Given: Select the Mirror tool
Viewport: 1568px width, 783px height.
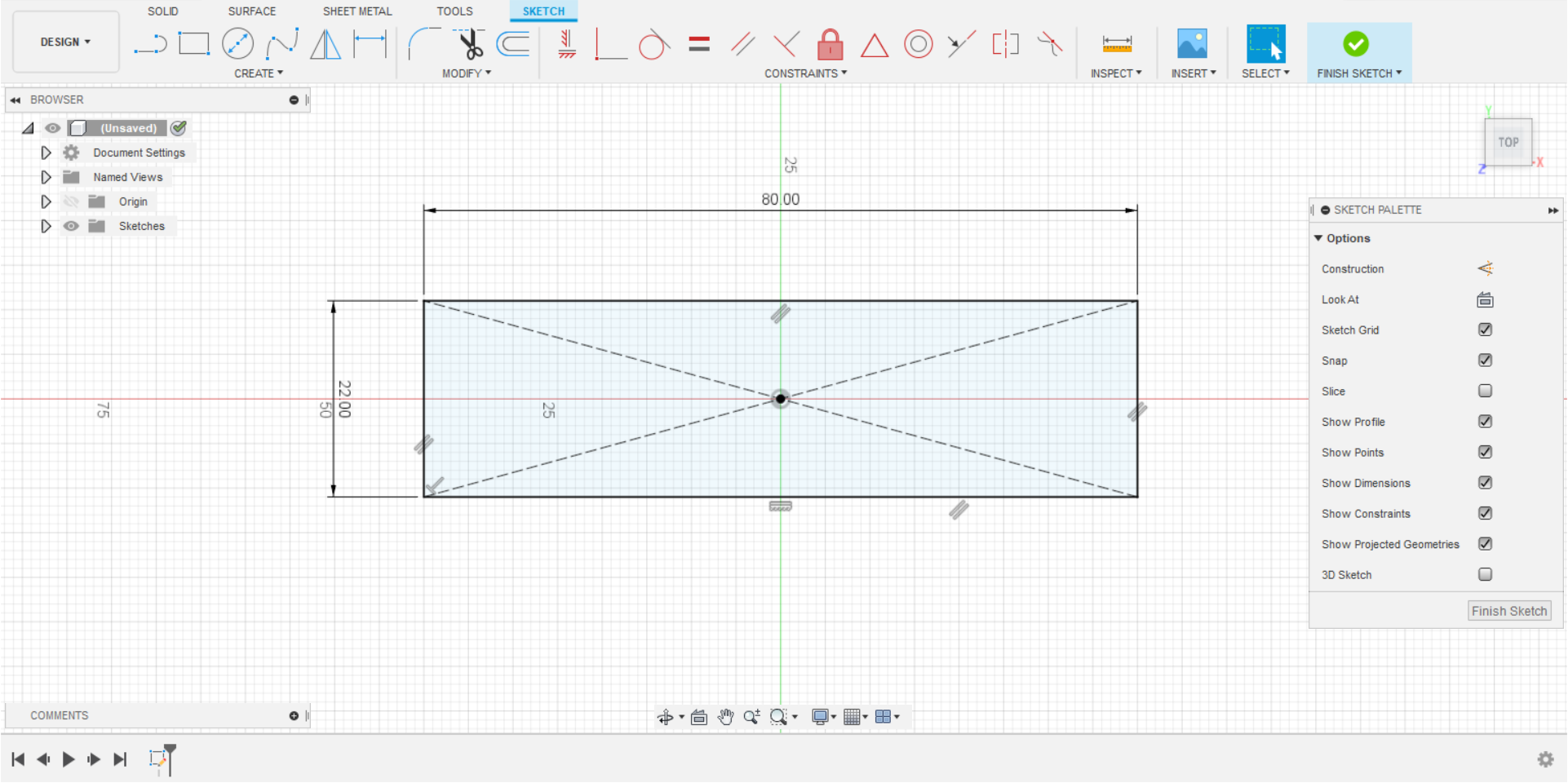Looking at the screenshot, I should [326, 43].
